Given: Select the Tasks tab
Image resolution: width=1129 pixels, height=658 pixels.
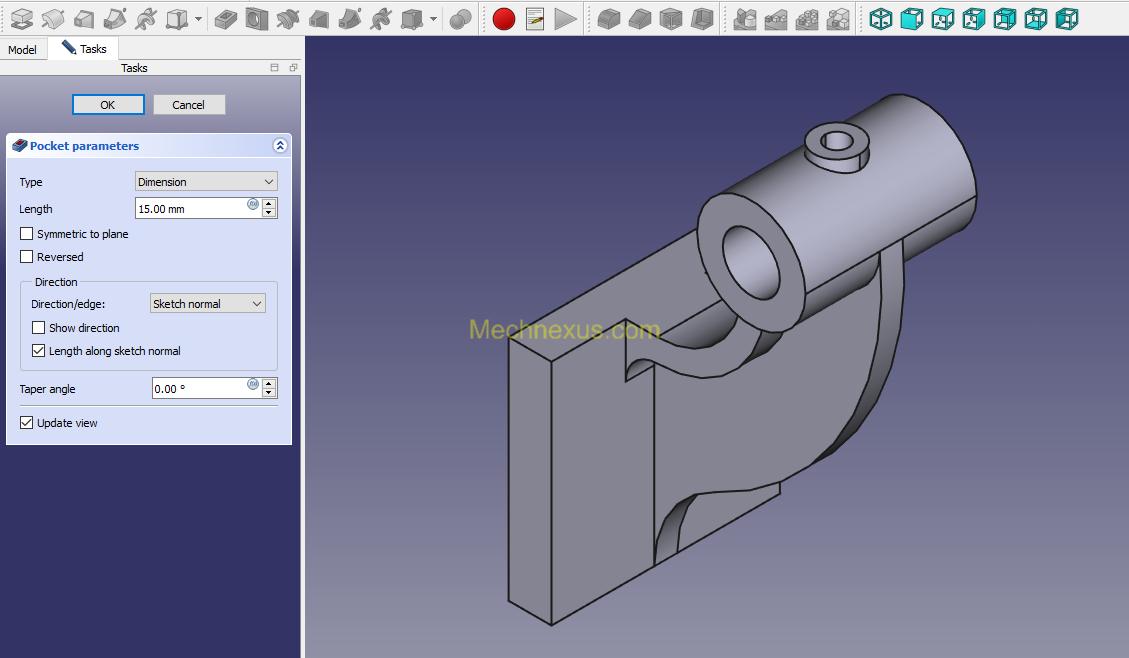Looking at the screenshot, I should point(85,49).
